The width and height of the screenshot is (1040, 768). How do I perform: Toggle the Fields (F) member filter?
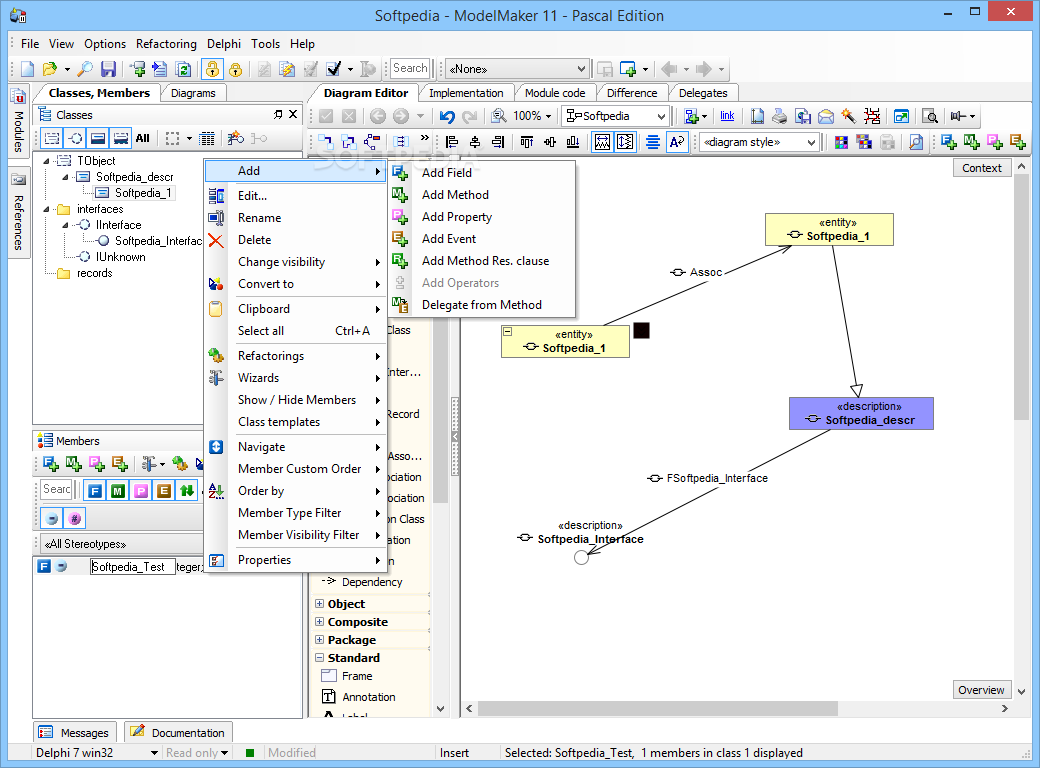96,491
